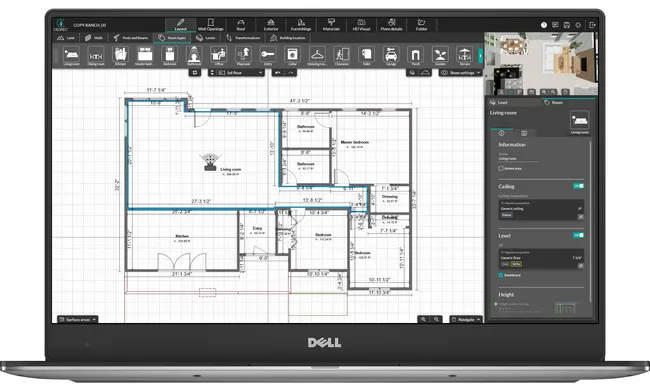
Task: Select the Playroom room type icon
Action: [243, 54]
